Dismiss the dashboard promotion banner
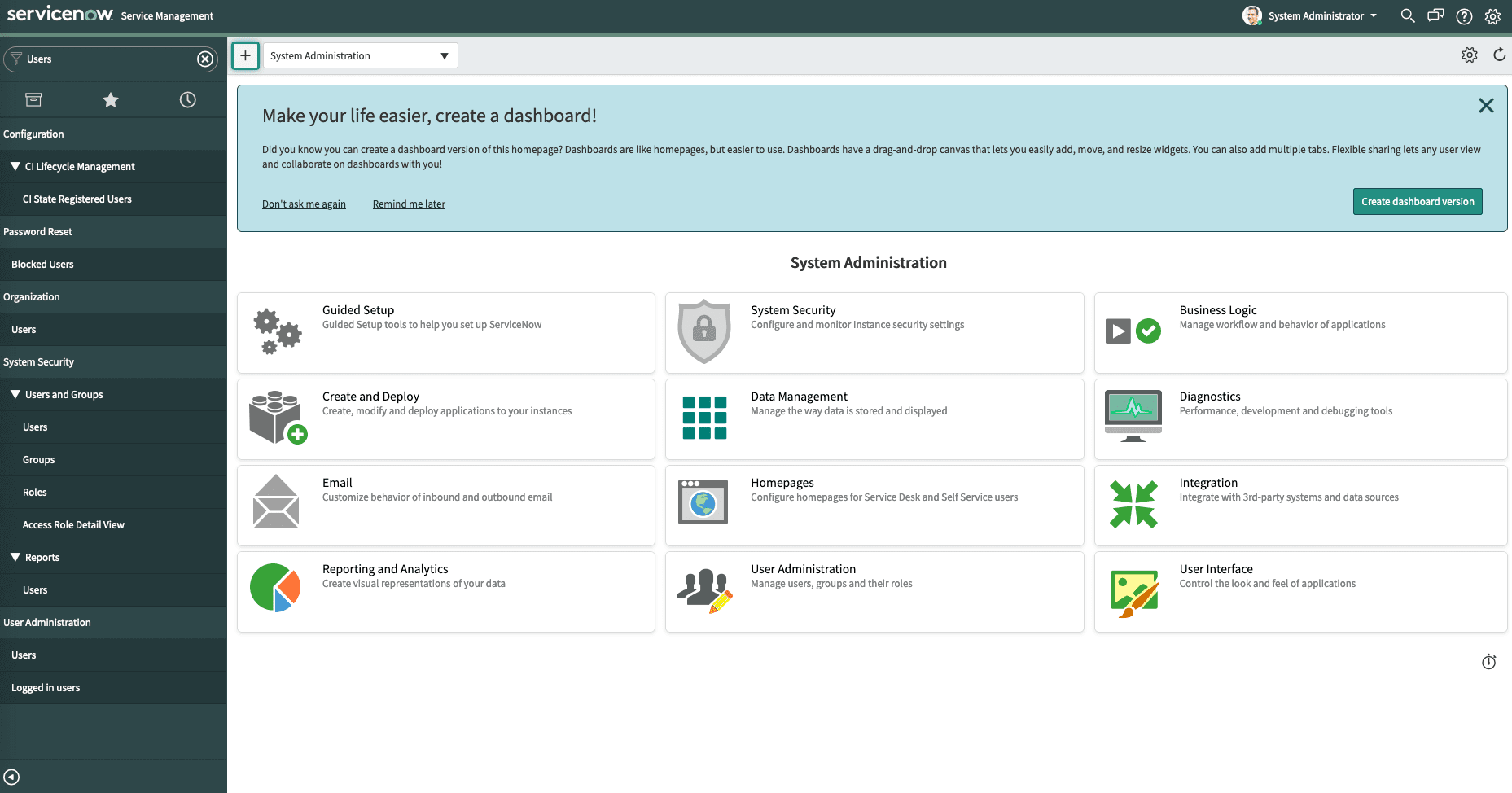The width and height of the screenshot is (1512, 793). pos(1485,106)
